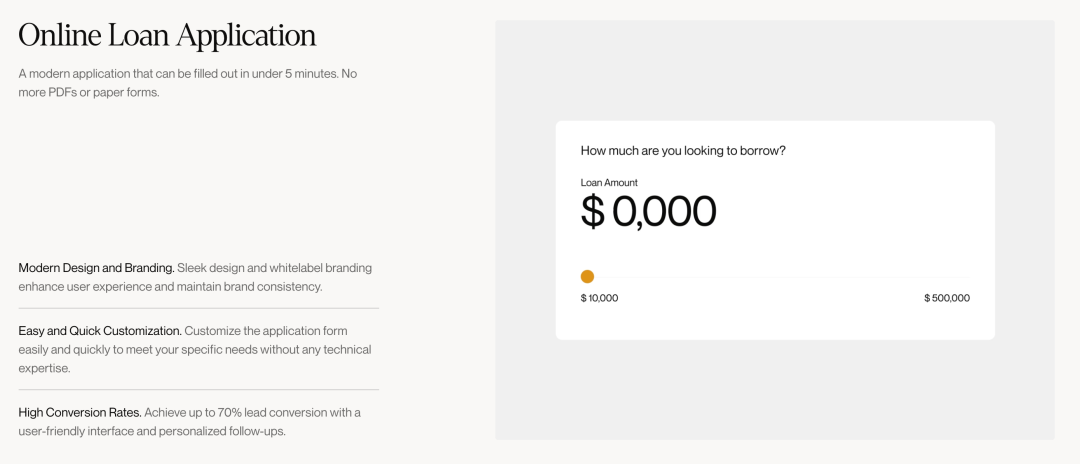
Task: Click 'Customize the application form' description text
Action: click(266, 331)
